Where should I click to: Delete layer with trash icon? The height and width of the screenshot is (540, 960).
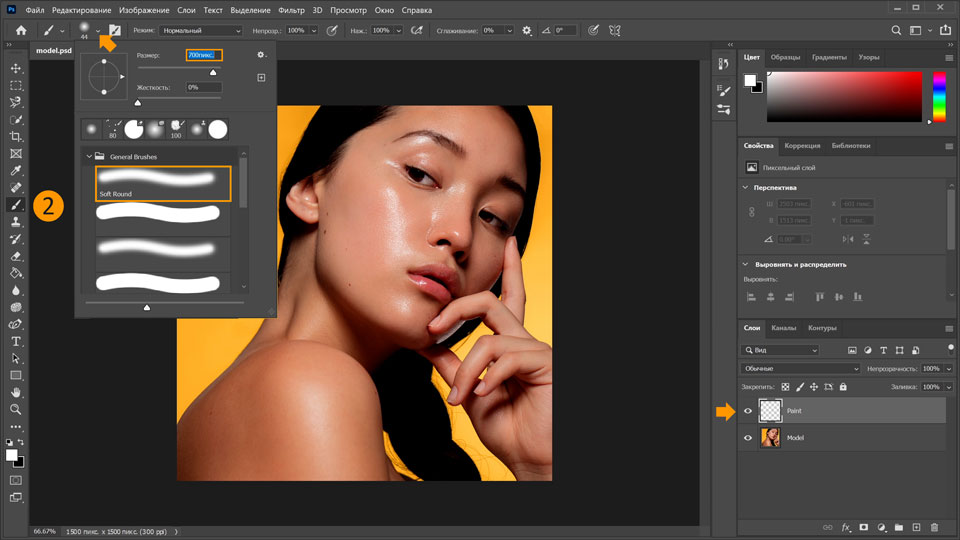(x=934, y=527)
